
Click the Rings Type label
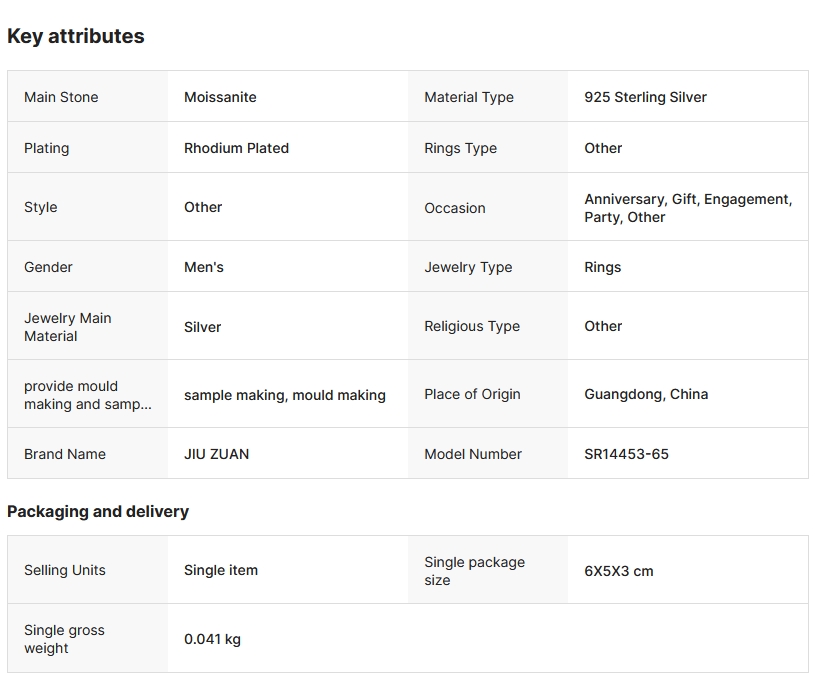coord(460,148)
